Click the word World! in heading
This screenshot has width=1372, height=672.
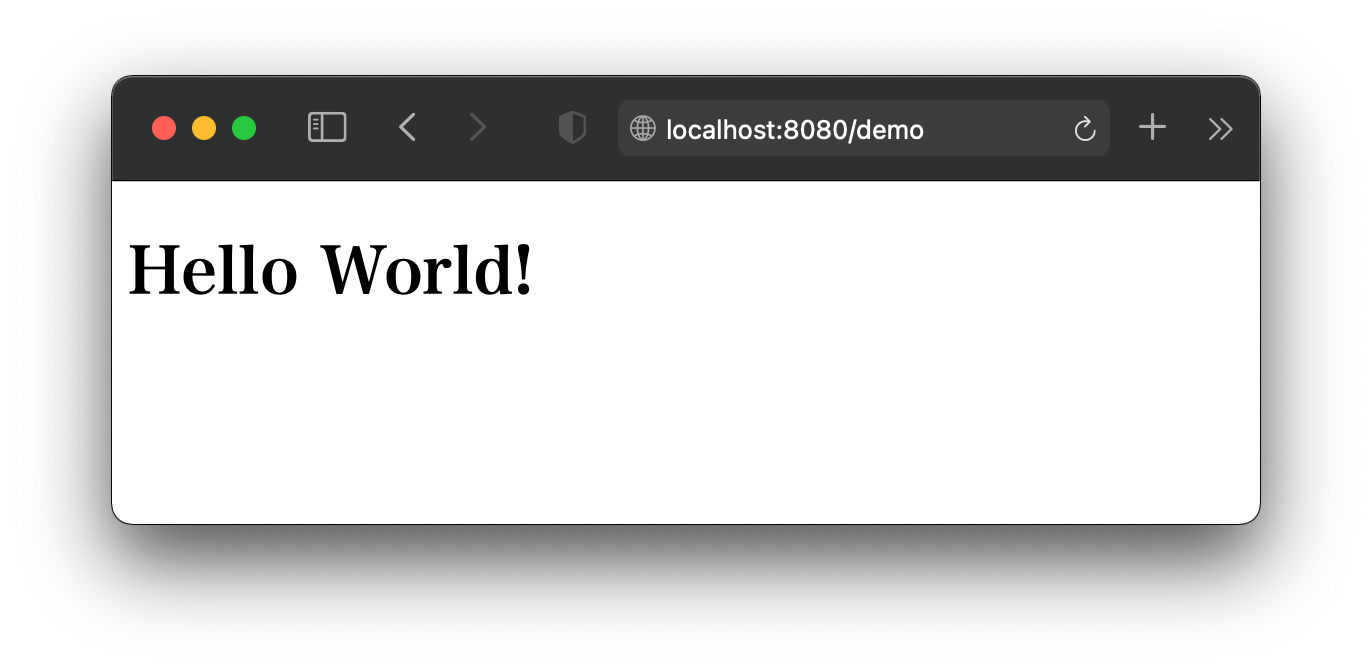[427, 270]
